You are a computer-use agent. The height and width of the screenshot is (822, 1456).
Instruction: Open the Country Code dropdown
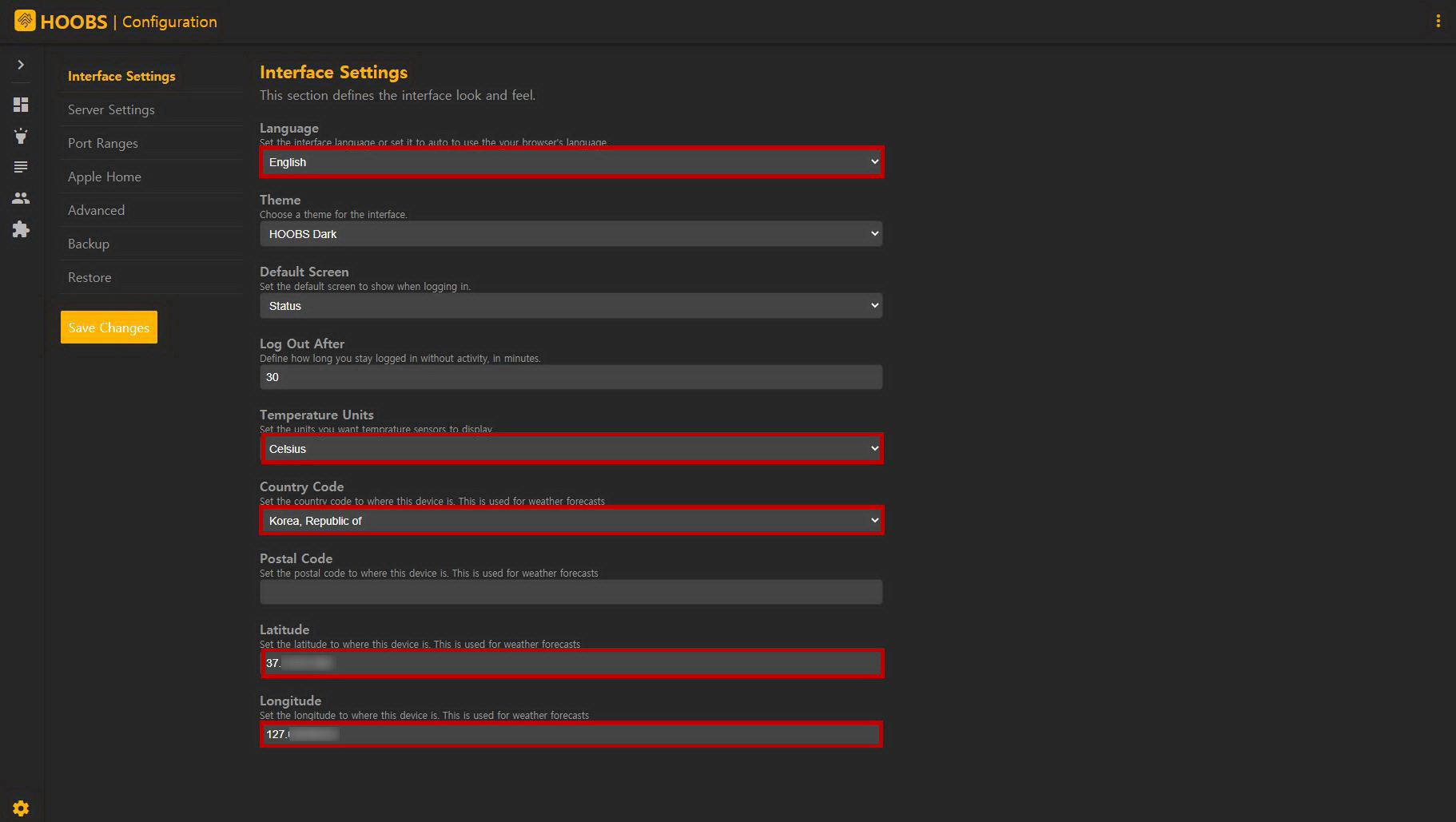(571, 521)
